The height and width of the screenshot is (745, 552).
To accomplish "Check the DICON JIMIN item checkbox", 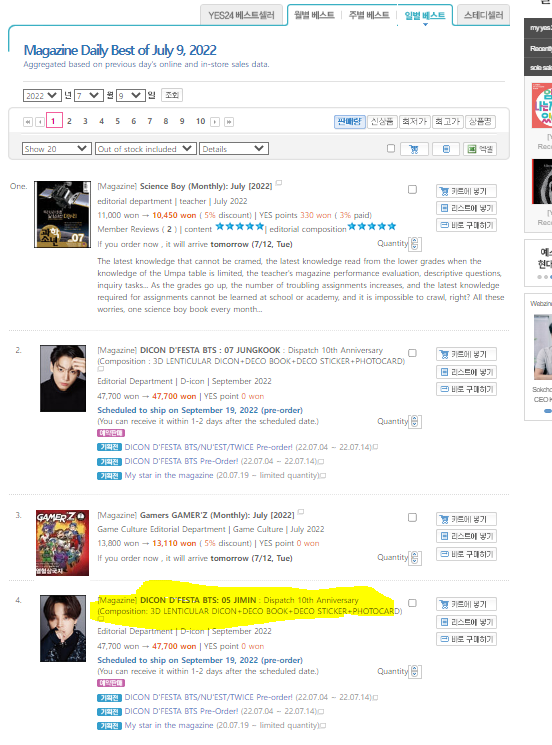I will pos(412,603).
